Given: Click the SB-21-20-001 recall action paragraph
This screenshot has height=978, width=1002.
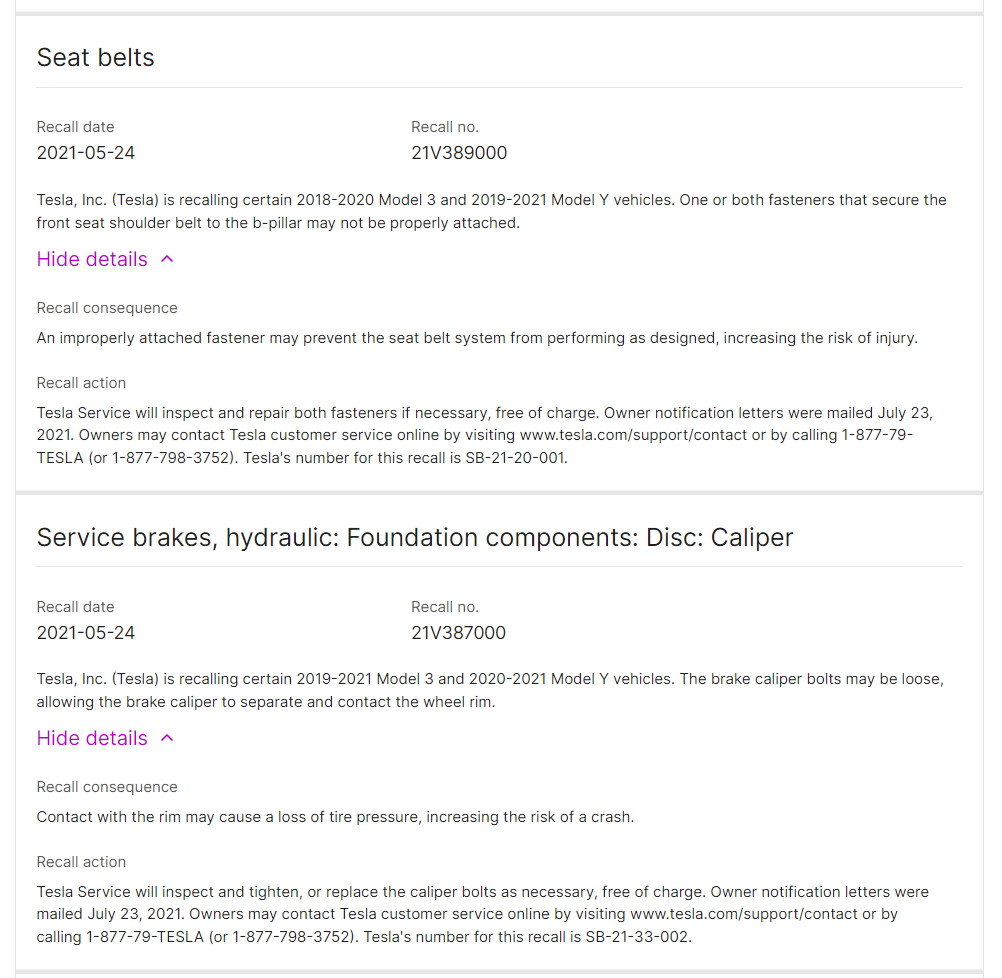Looking at the screenshot, I should pos(485,436).
